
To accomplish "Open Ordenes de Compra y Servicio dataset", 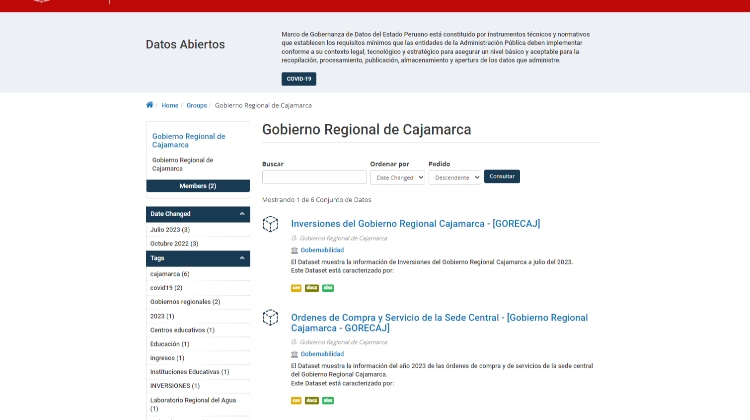I will tap(439, 323).
